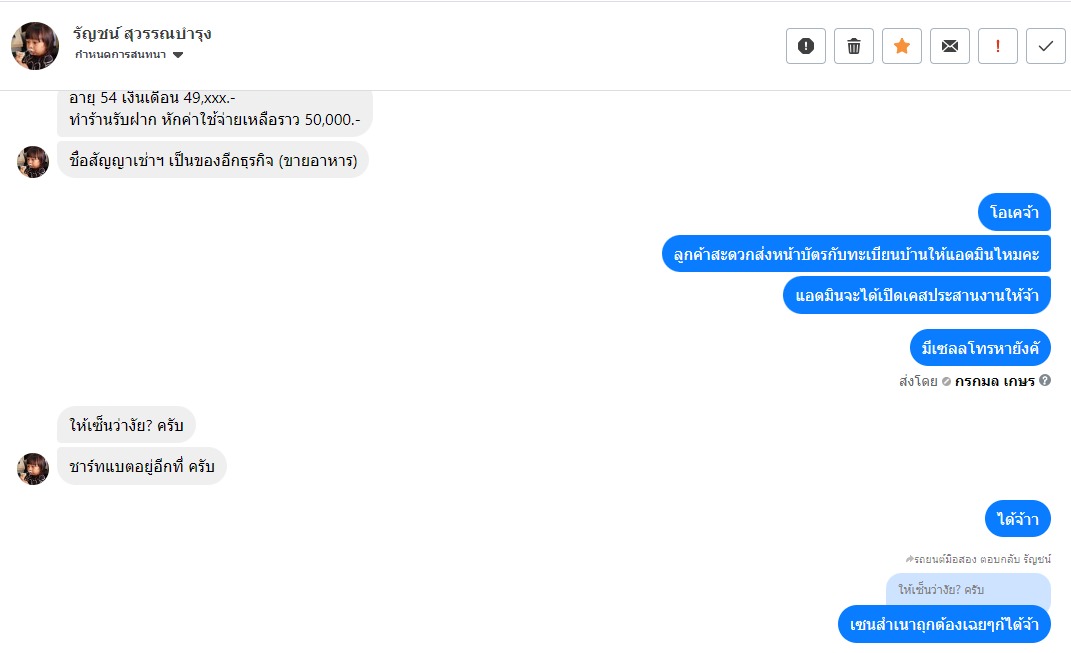Click the customer profile photo in header
The width and height of the screenshot is (1071, 653).
(35, 46)
